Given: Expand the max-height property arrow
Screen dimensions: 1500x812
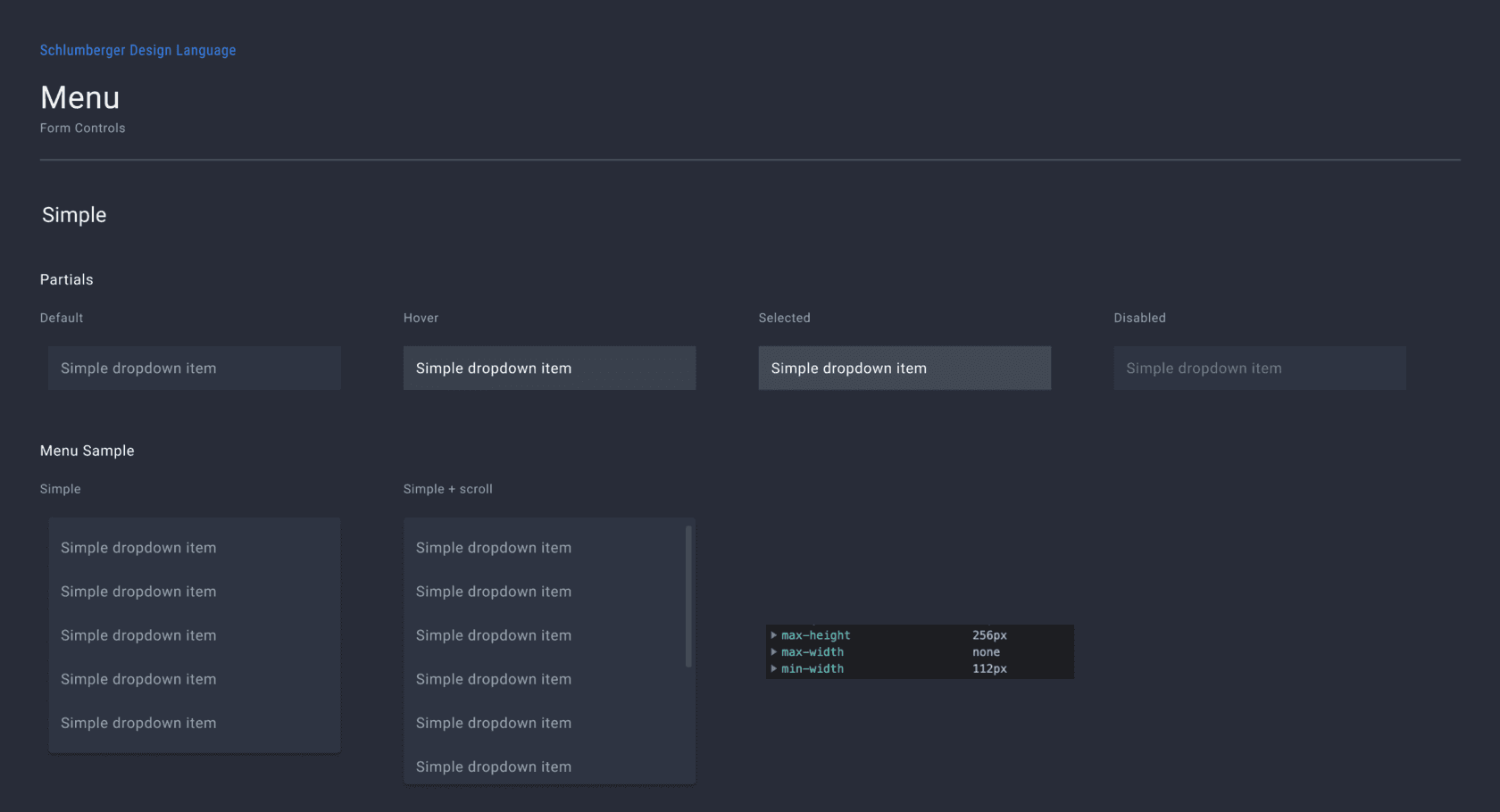Looking at the screenshot, I should [x=773, y=635].
